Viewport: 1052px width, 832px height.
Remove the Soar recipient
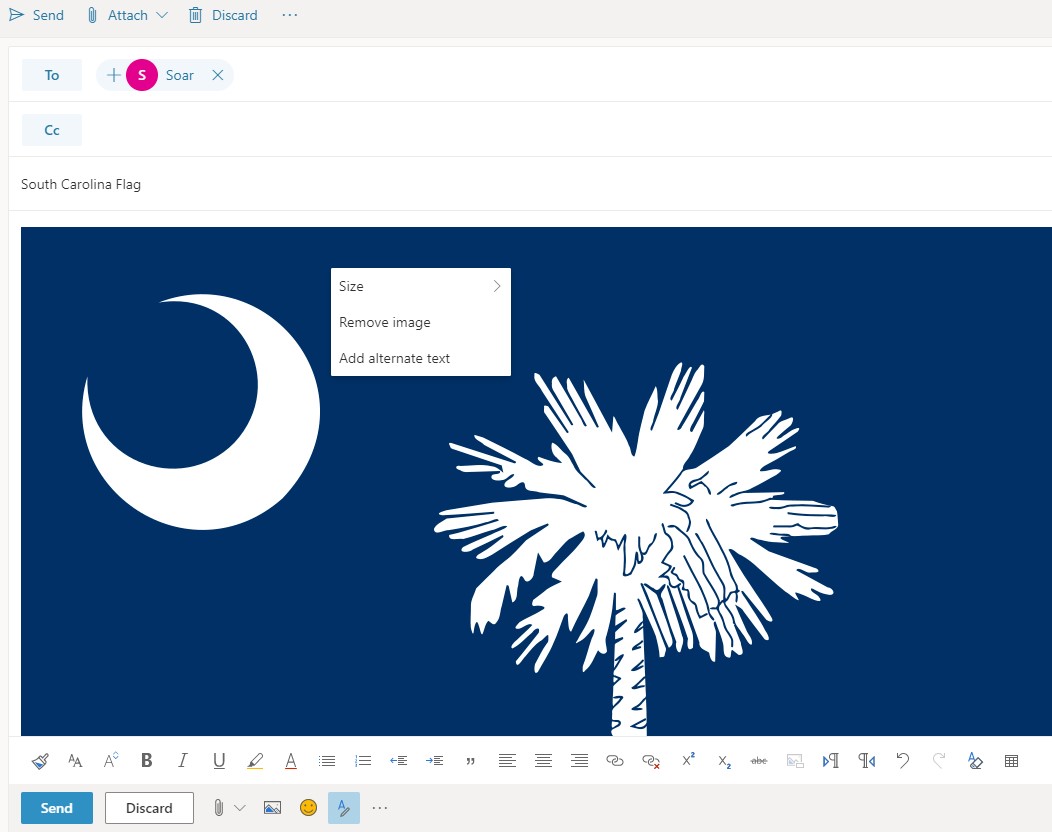click(x=217, y=75)
